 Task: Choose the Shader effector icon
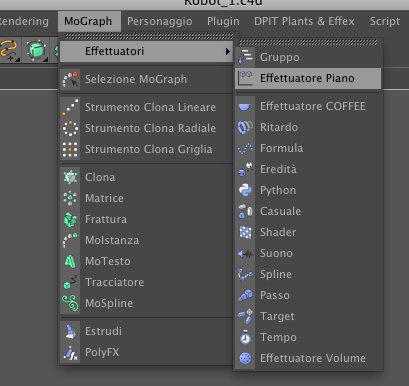[246, 232]
